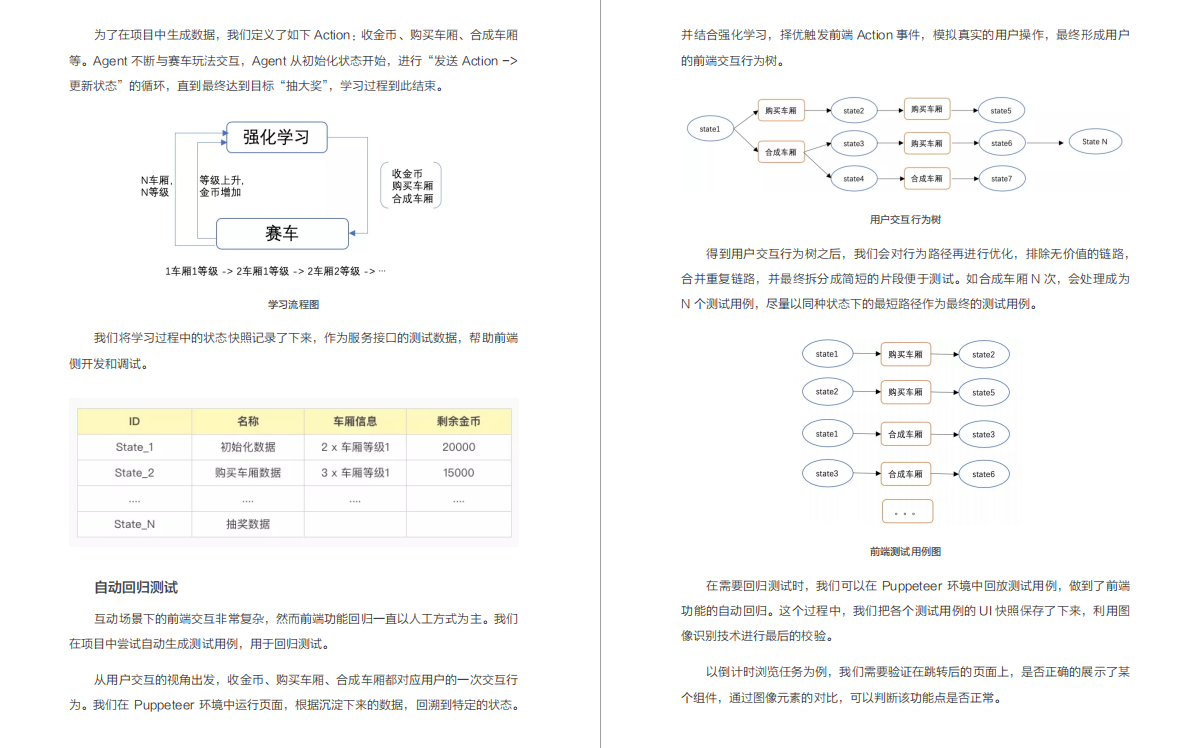Select the 初始化数据 table cell
1192x748 pixels.
click(x=248, y=447)
